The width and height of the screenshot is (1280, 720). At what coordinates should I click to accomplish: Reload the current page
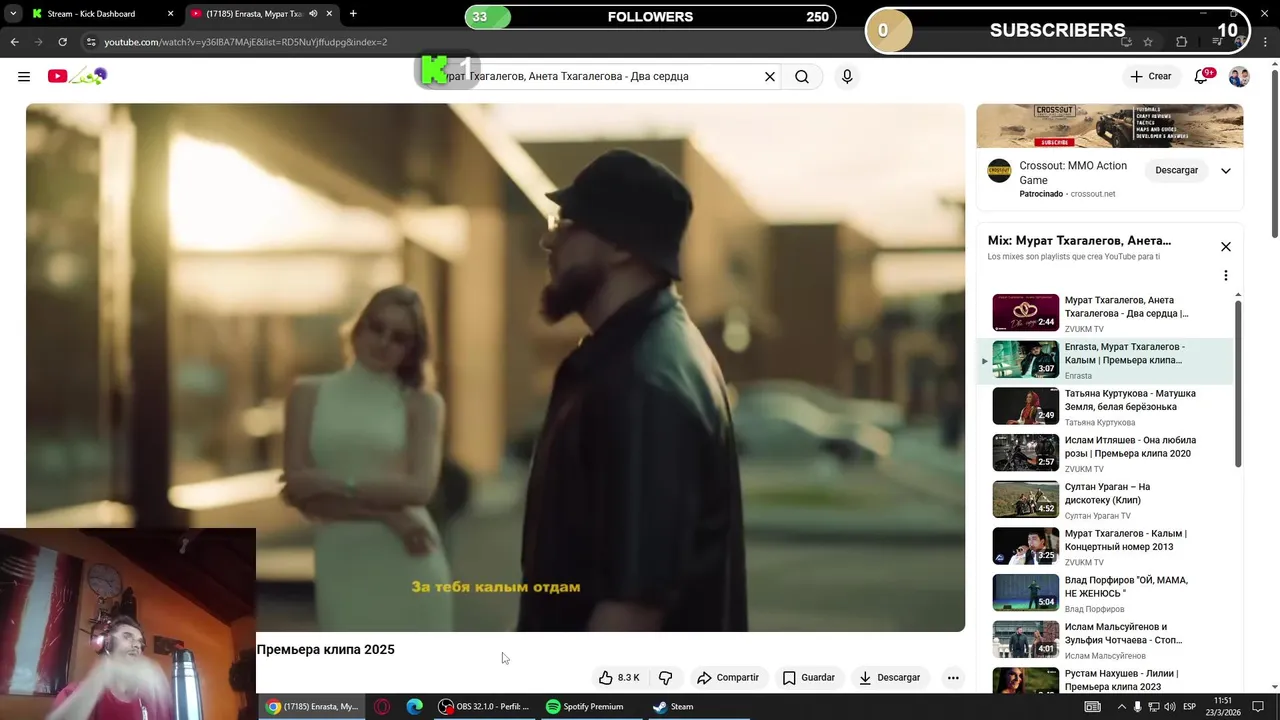click(x=62, y=42)
